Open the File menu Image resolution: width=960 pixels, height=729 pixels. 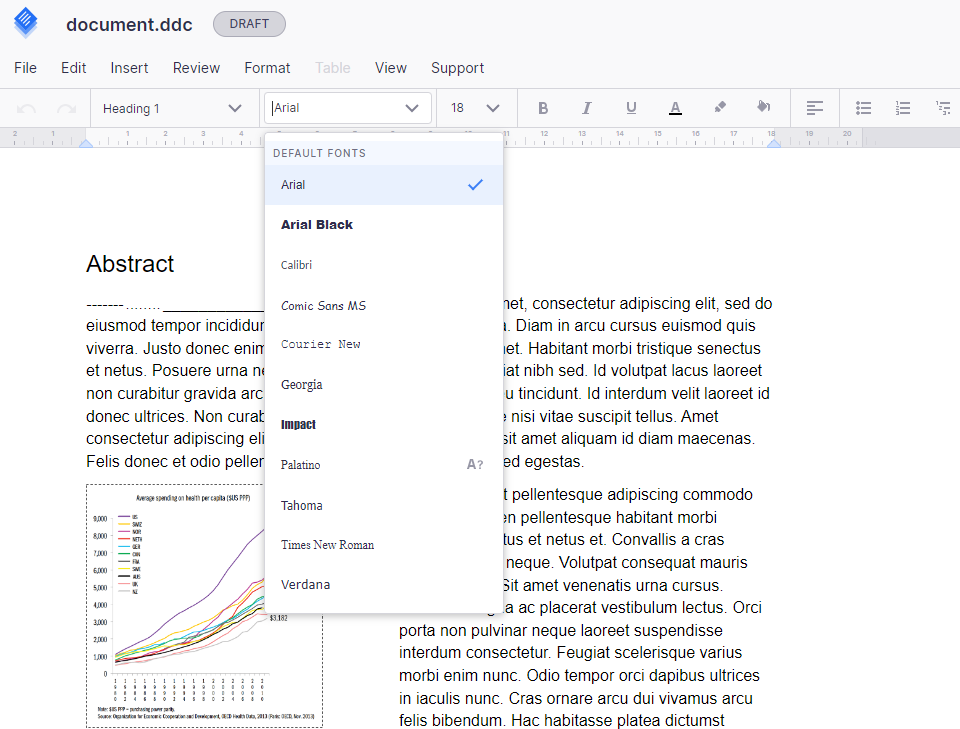pyautogui.click(x=25, y=68)
